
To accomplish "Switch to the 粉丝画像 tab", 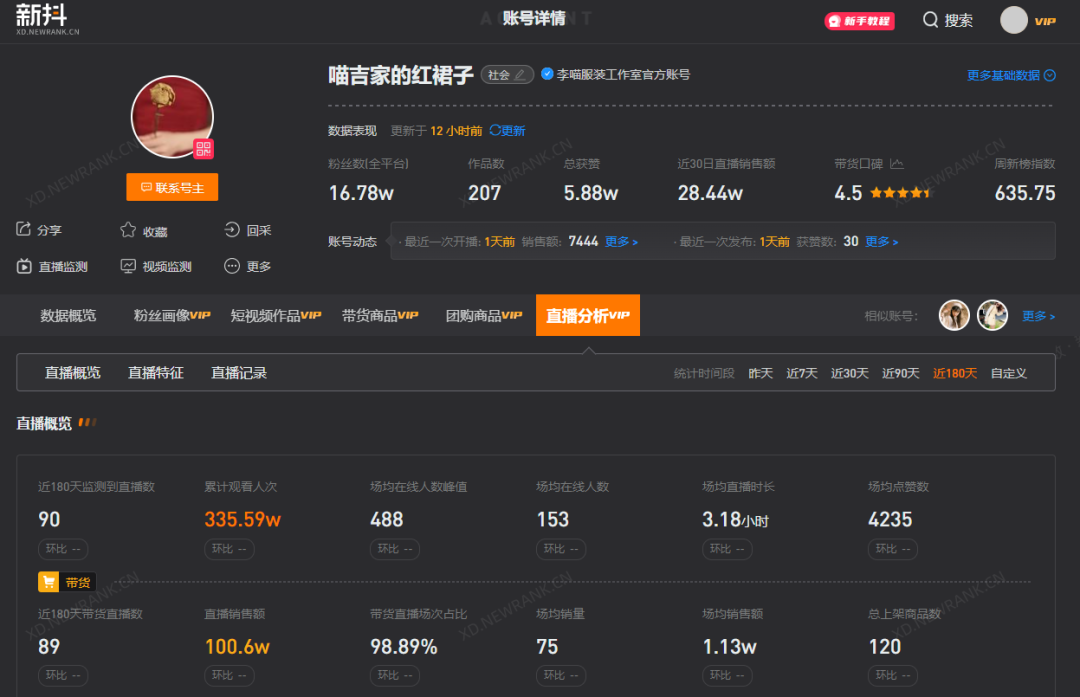I will (x=171, y=315).
